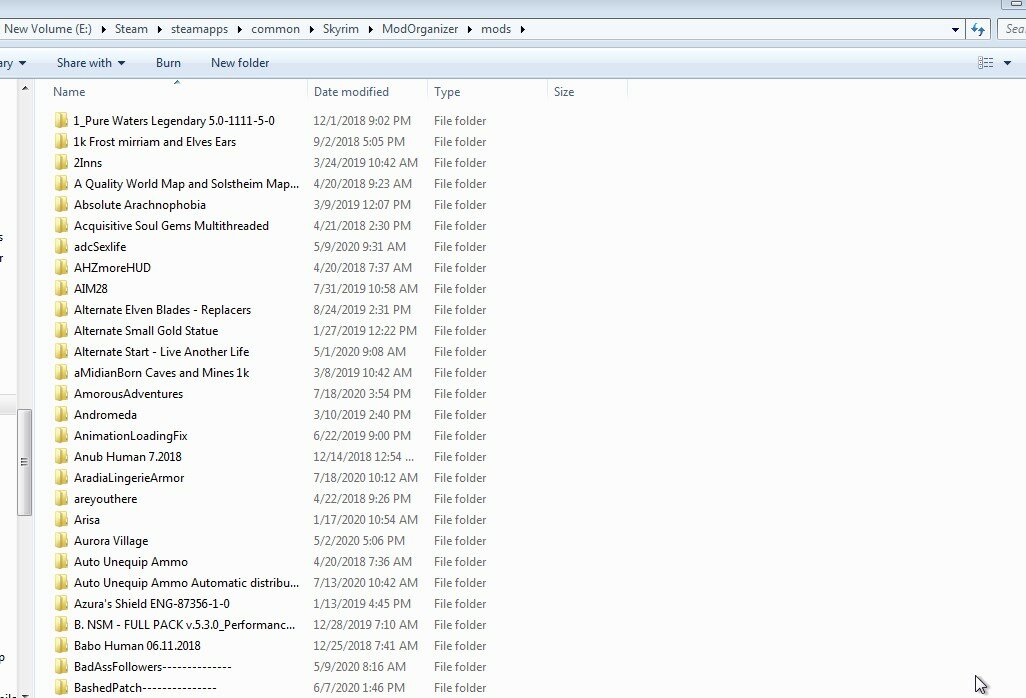Expand the arrow after ModOrganizer in the path
The height and width of the screenshot is (698, 1026).
point(469,29)
